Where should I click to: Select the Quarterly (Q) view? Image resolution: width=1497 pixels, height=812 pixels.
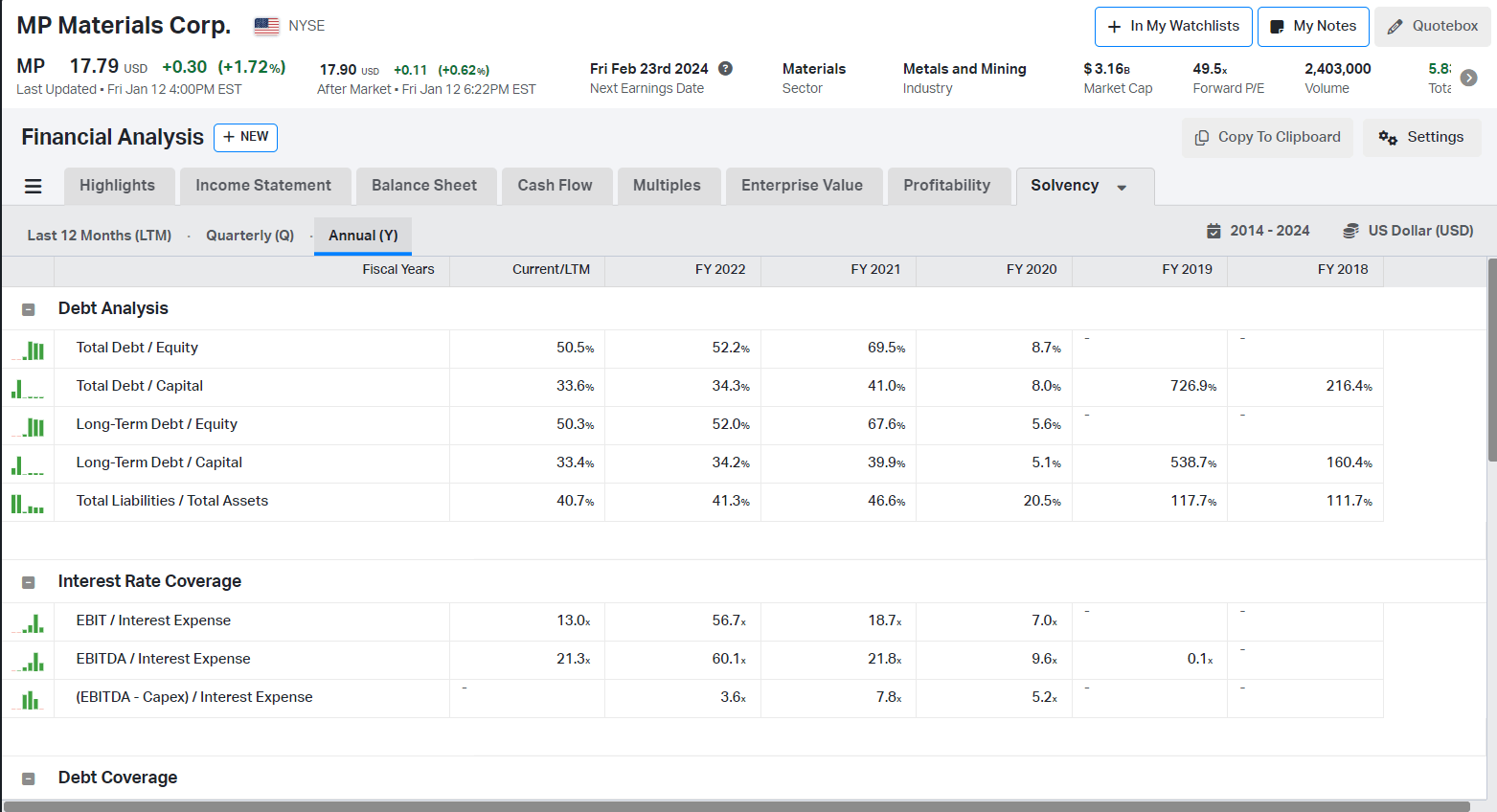[249, 235]
